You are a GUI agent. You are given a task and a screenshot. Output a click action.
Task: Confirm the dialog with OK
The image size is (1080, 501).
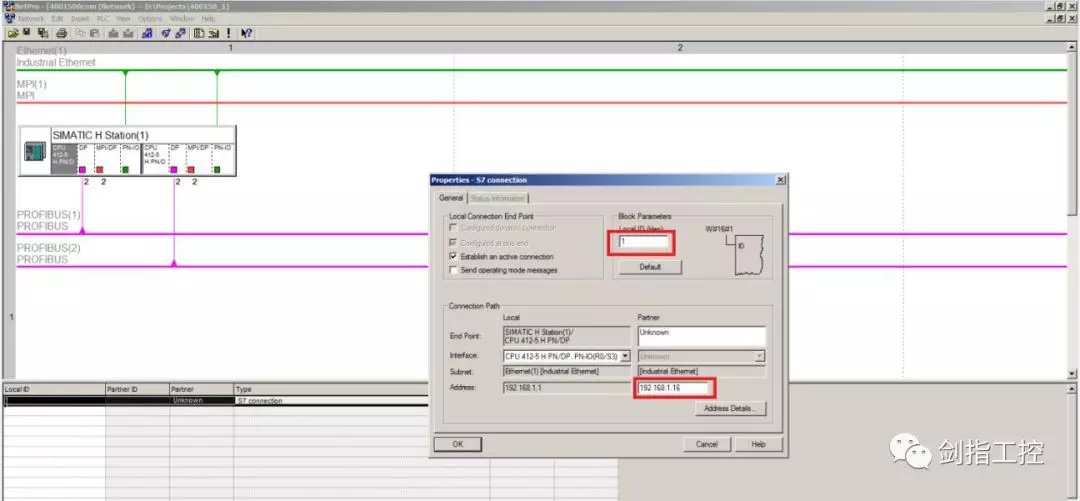(x=457, y=443)
